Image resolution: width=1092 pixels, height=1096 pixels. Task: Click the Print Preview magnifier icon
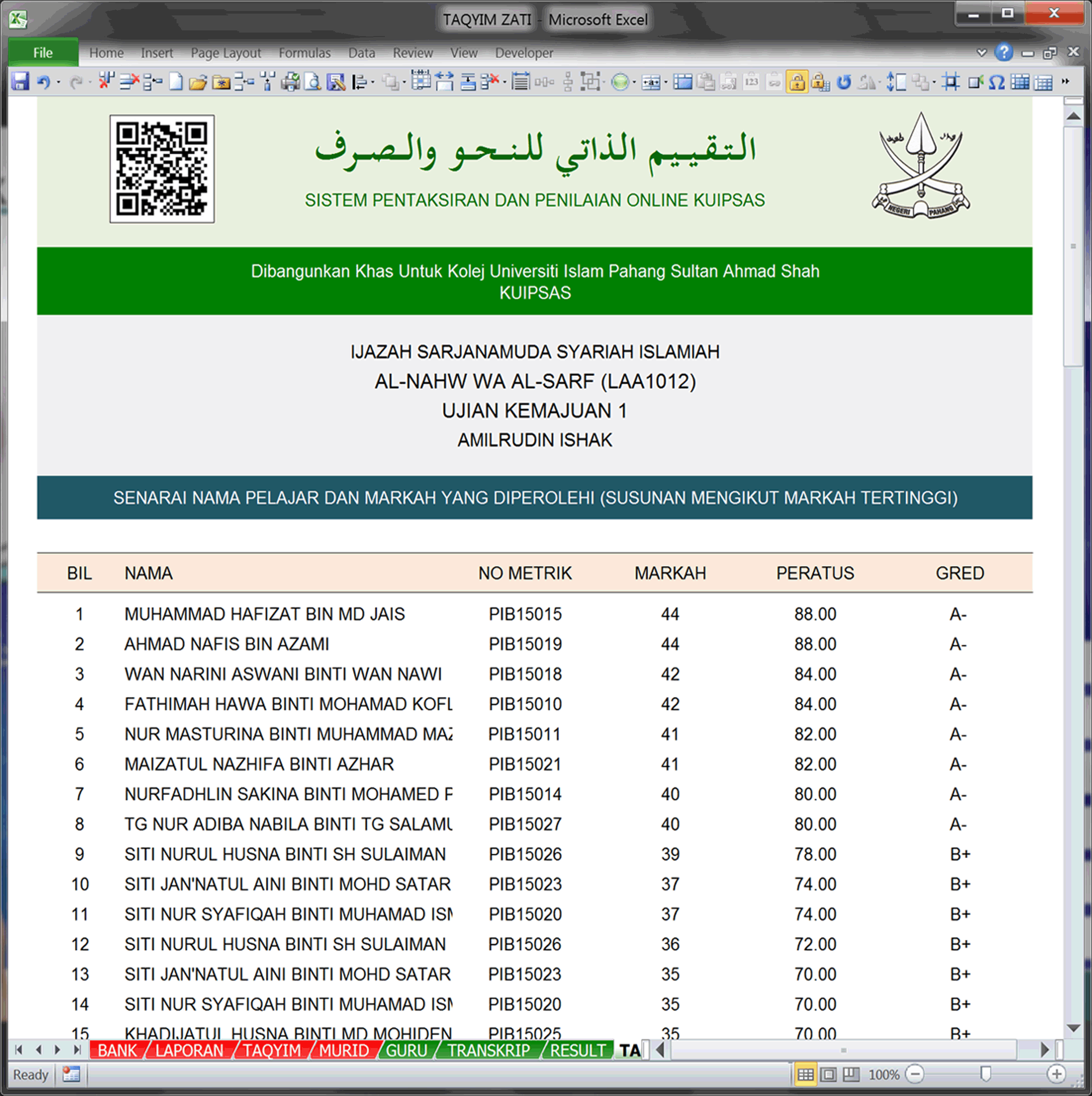tap(313, 82)
